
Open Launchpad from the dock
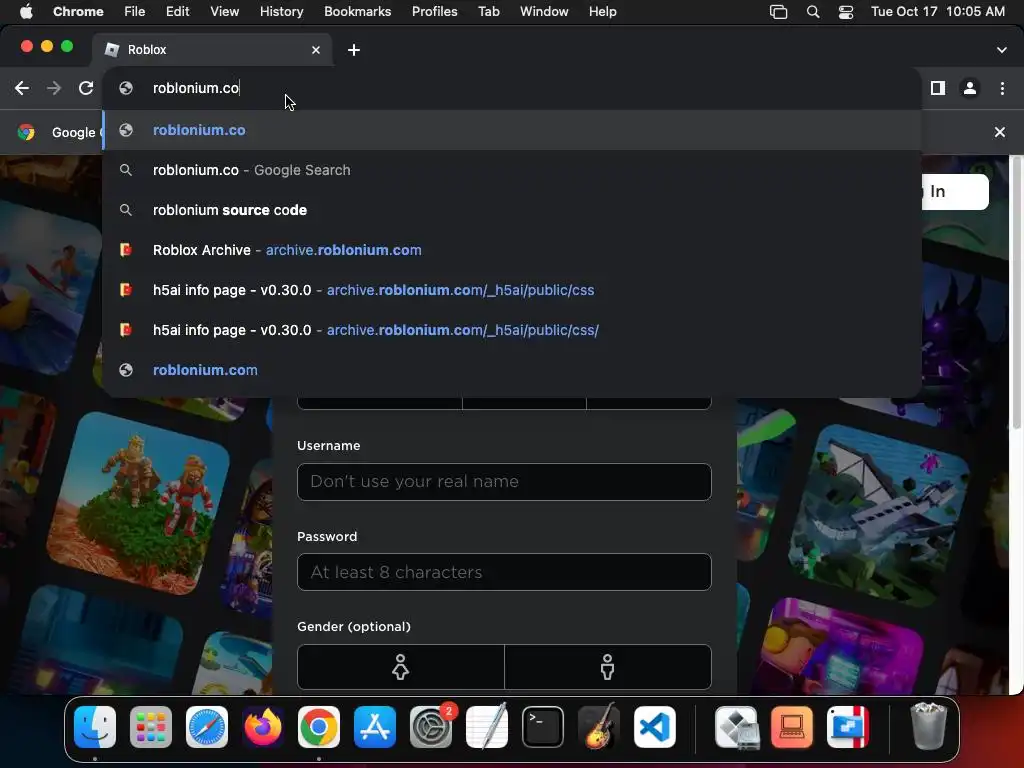(151, 727)
